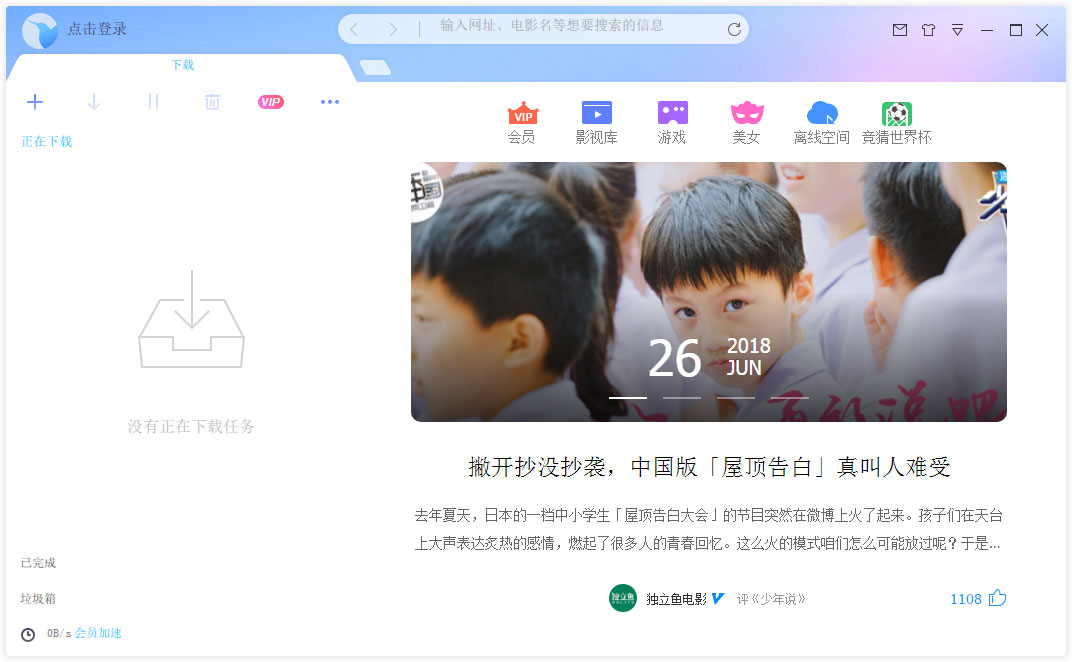This screenshot has height=662, width=1072.
Task: Click the blue V verified badge
Action: tap(718, 598)
